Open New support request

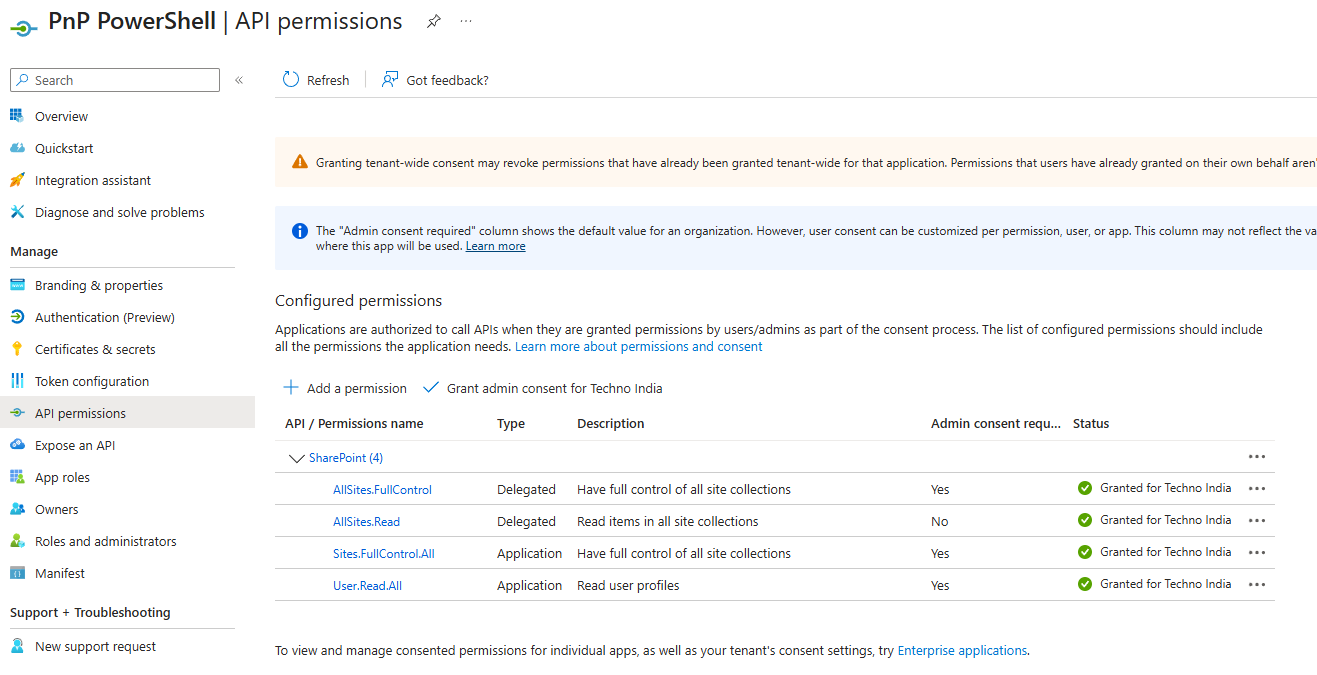coord(95,645)
